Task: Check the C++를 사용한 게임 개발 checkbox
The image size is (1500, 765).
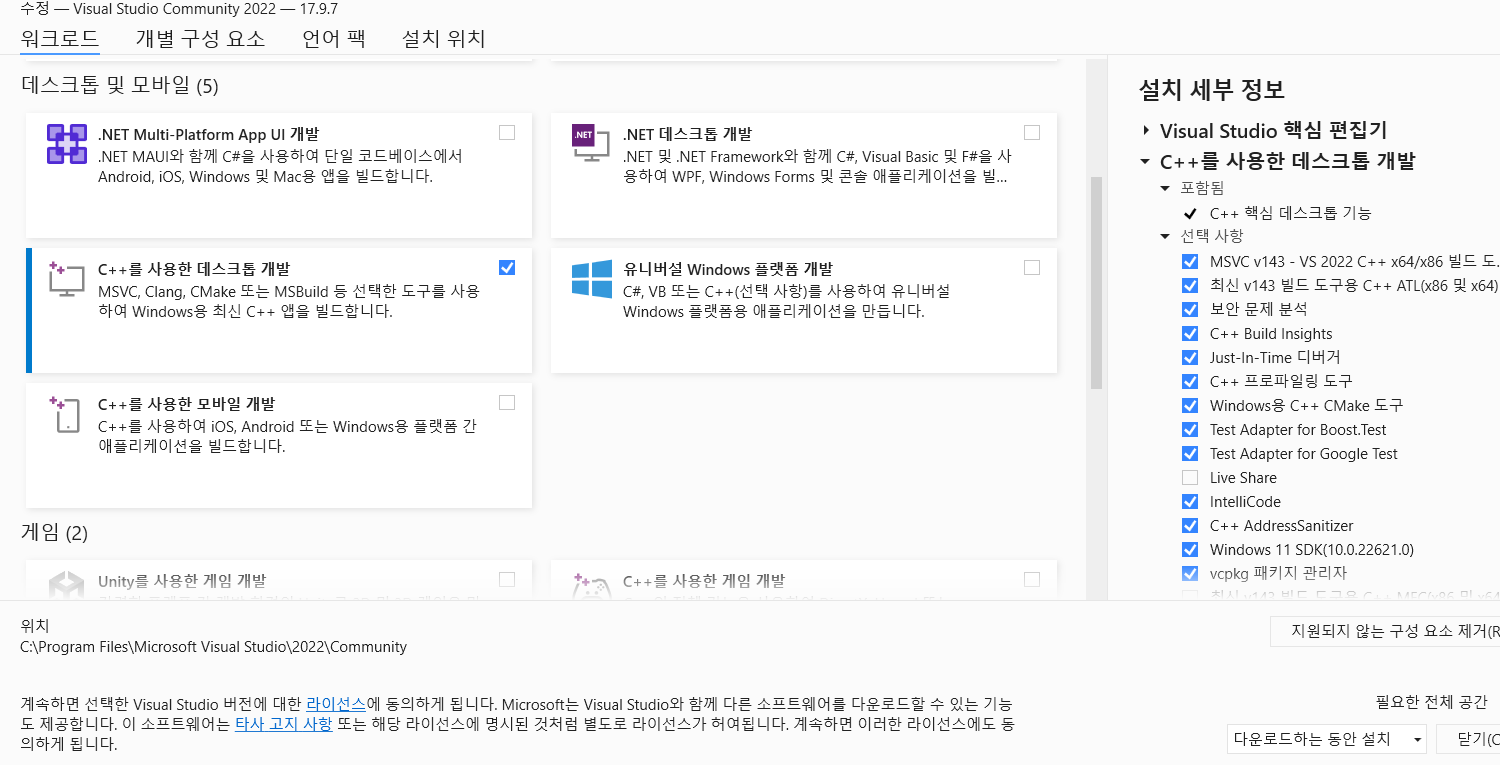Action: point(1032,579)
